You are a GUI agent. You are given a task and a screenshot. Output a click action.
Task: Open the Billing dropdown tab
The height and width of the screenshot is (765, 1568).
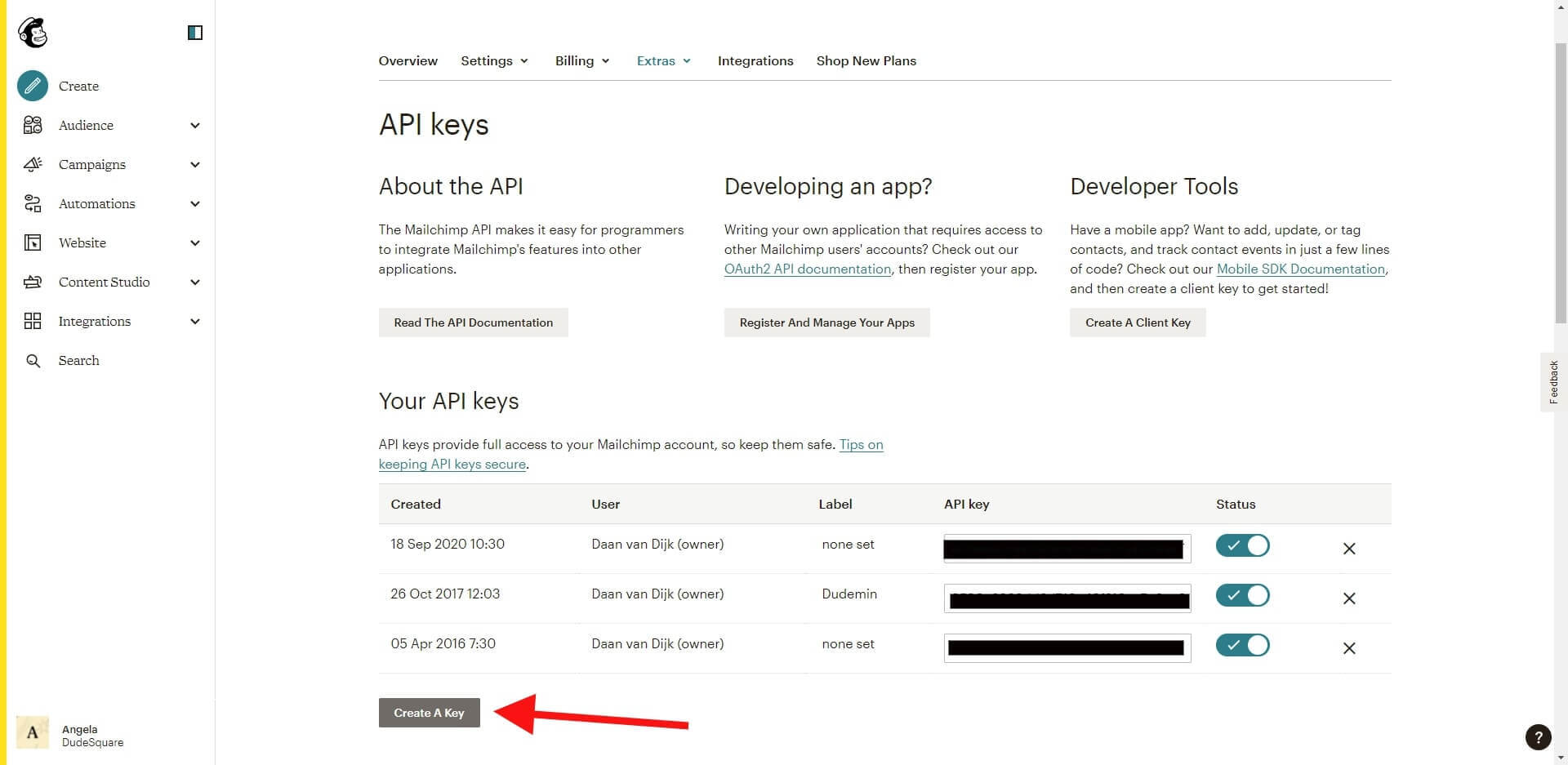tap(582, 60)
